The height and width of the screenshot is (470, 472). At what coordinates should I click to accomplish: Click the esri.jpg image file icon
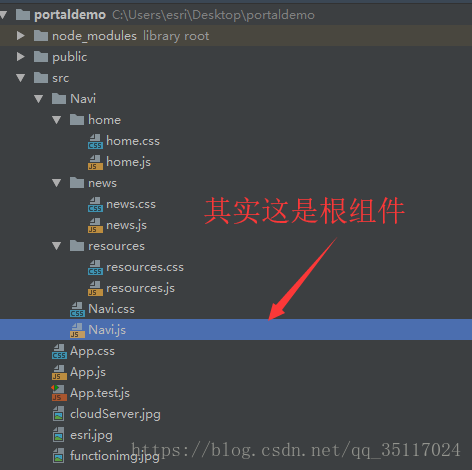tap(59, 435)
